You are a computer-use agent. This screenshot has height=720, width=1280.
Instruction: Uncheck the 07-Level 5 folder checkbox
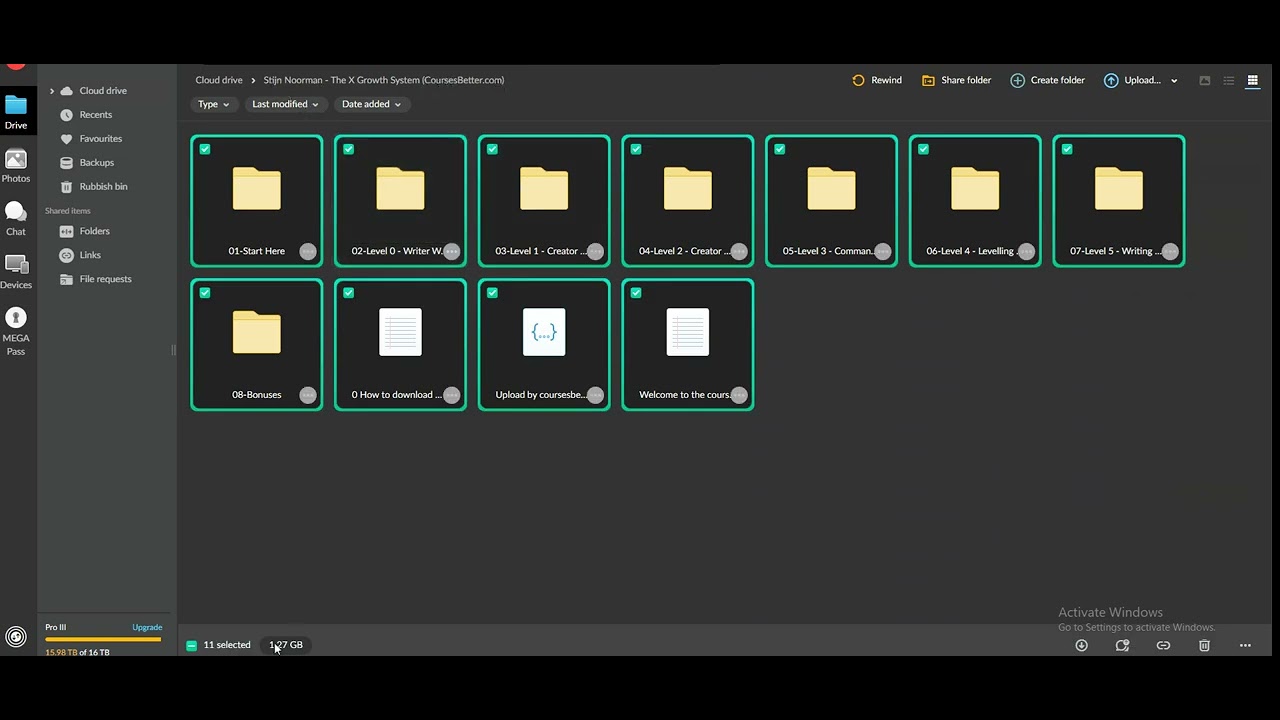[x=1067, y=149]
